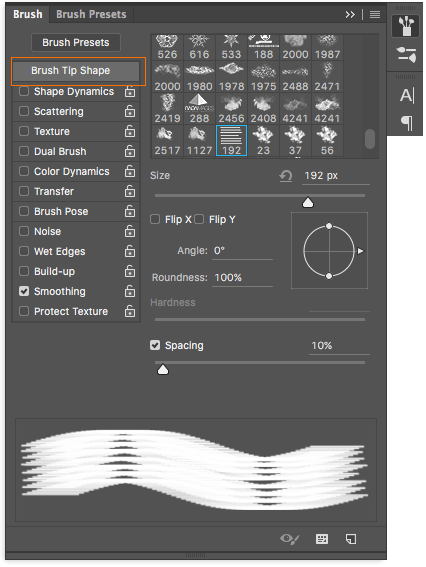Open the panel options menu
This screenshot has width=426, height=567.
click(x=375, y=14)
